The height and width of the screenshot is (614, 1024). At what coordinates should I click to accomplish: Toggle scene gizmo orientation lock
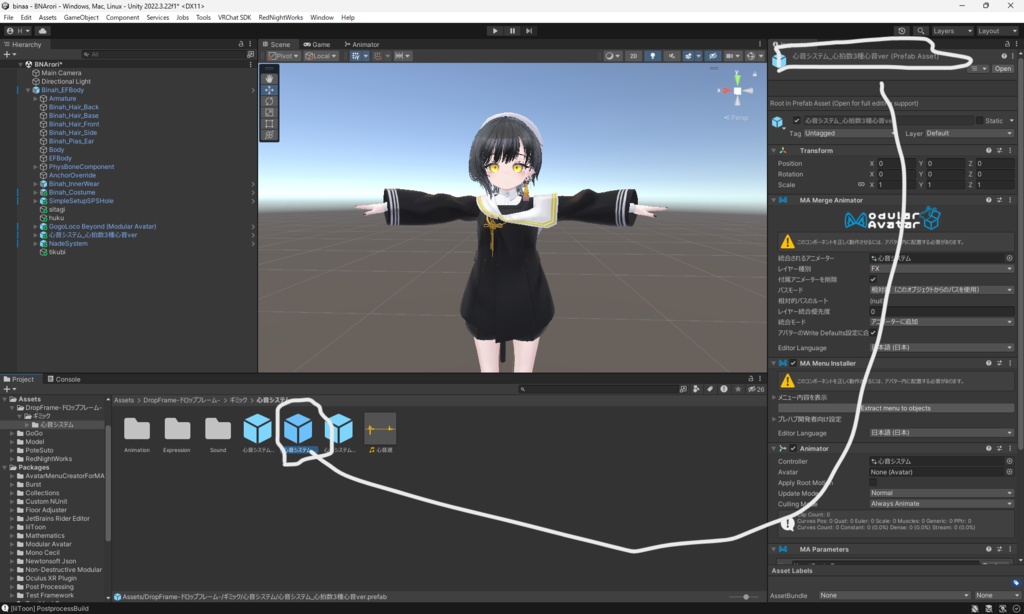coord(754,74)
